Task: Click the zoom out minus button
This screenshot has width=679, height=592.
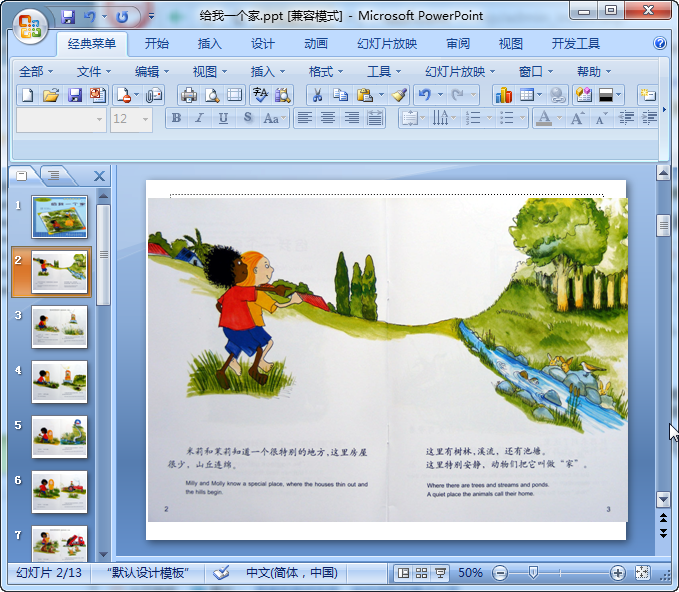Action: 500,573
